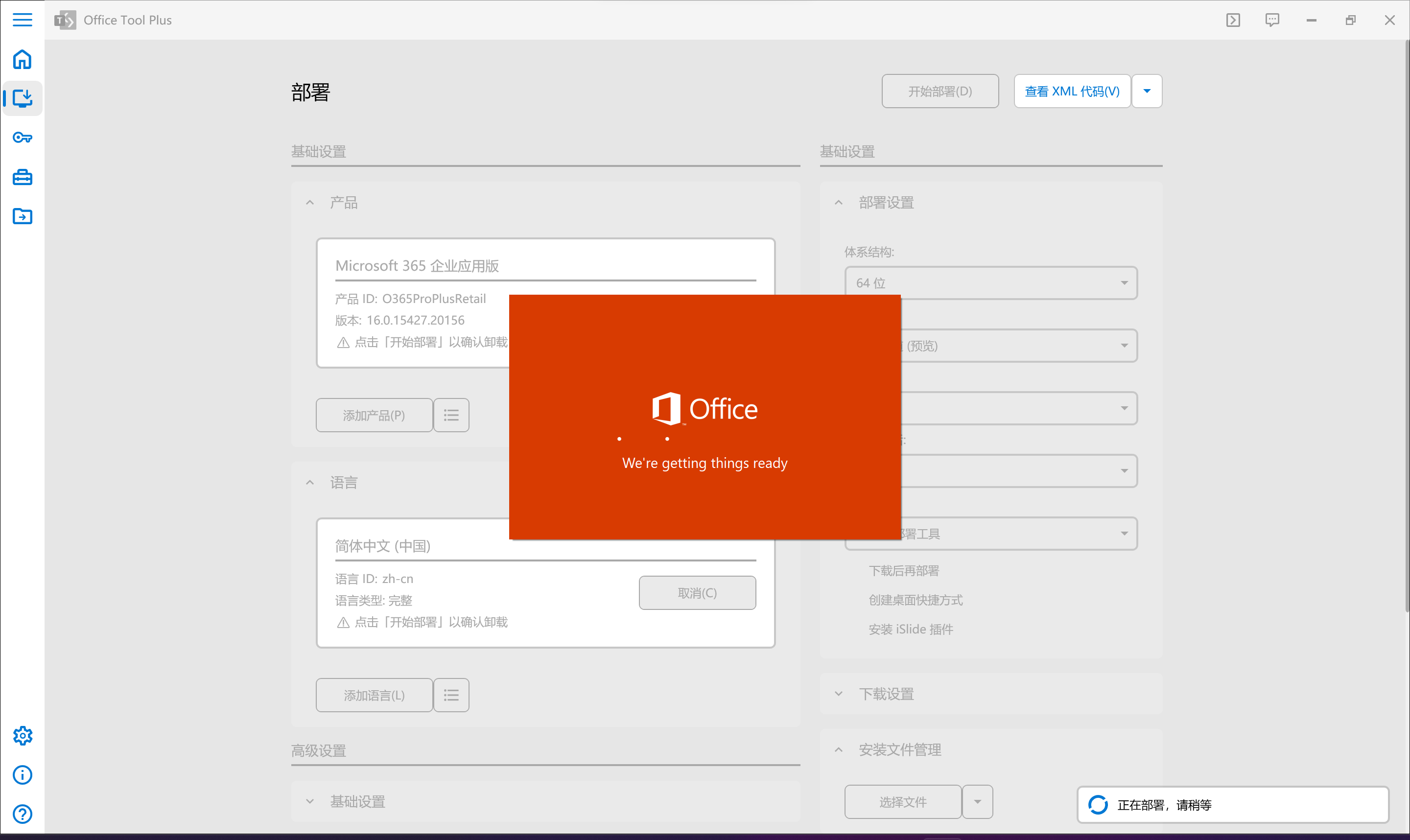This screenshot has height=840, width=1410.
Task: Open the Toolbox via the briefcase icon
Action: [x=22, y=177]
